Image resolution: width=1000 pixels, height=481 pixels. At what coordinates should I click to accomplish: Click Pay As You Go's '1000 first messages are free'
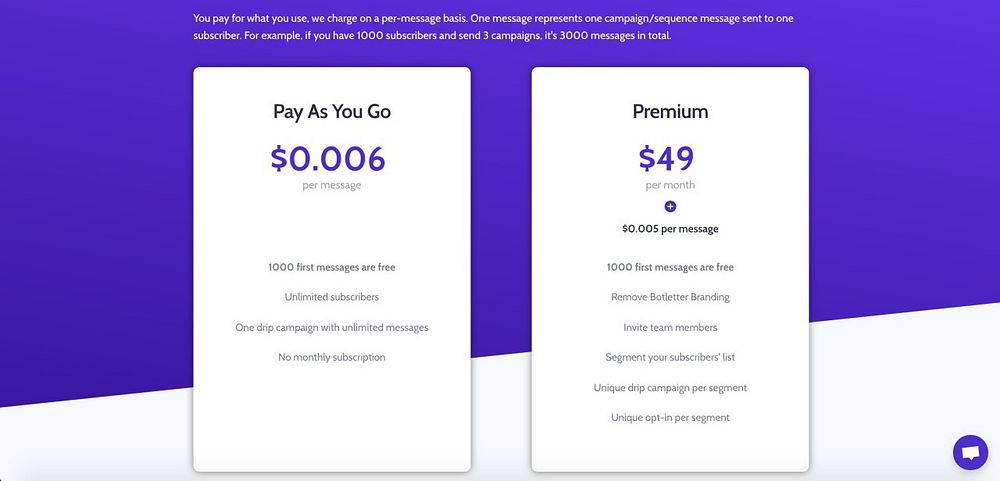pos(332,267)
